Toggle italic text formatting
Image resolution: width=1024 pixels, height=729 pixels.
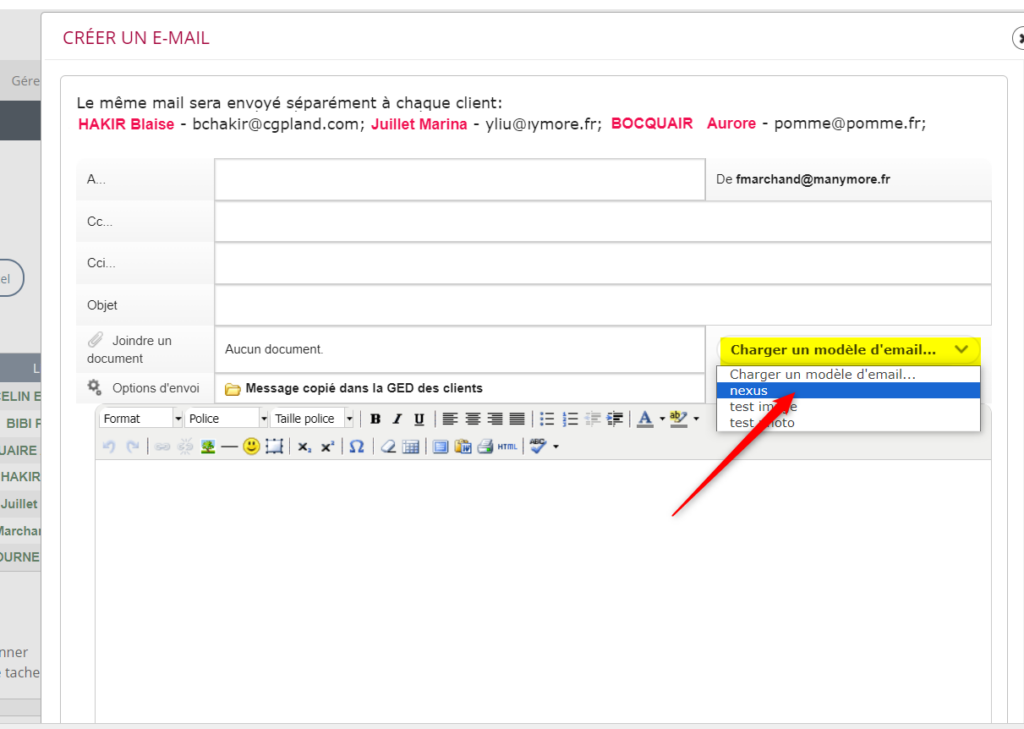click(x=397, y=419)
